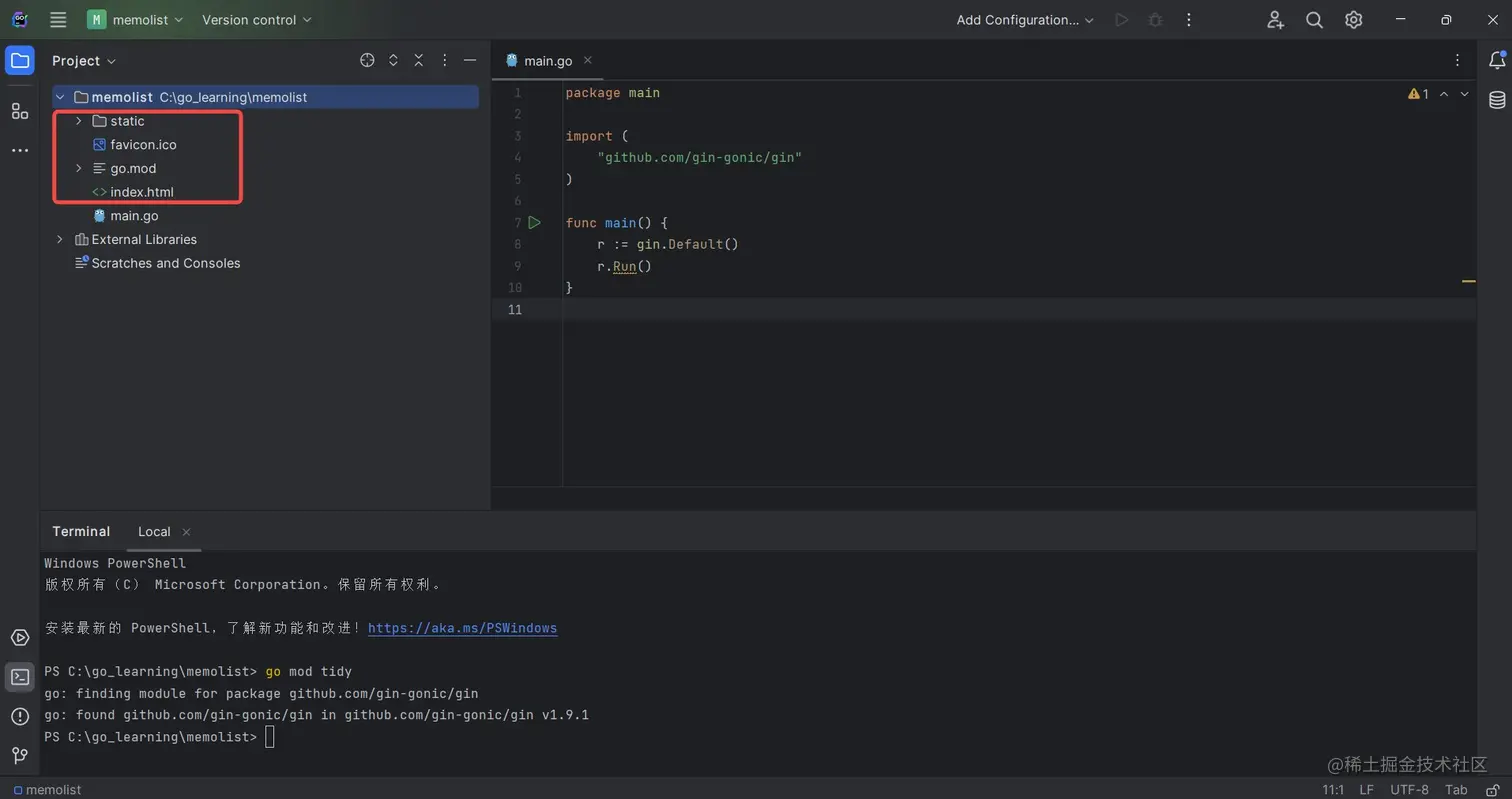Image resolution: width=1512 pixels, height=799 pixels.
Task: Open index.html in the project tree
Action: click(x=142, y=192)
